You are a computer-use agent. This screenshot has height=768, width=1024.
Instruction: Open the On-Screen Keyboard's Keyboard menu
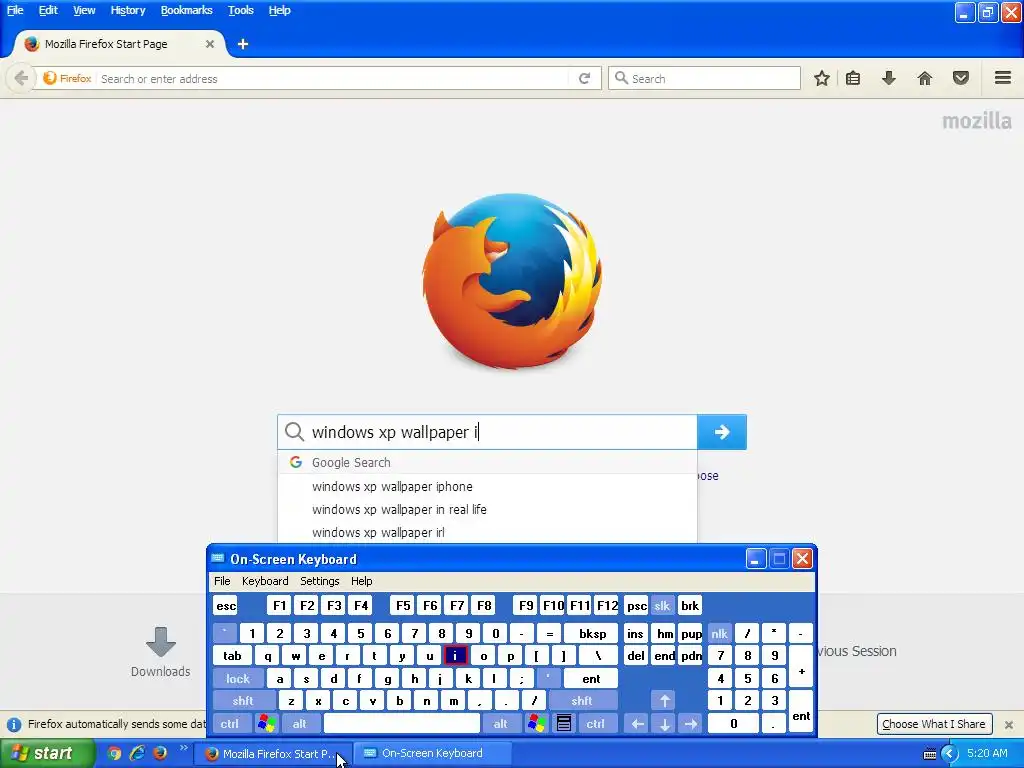click(x=264, y=581)
